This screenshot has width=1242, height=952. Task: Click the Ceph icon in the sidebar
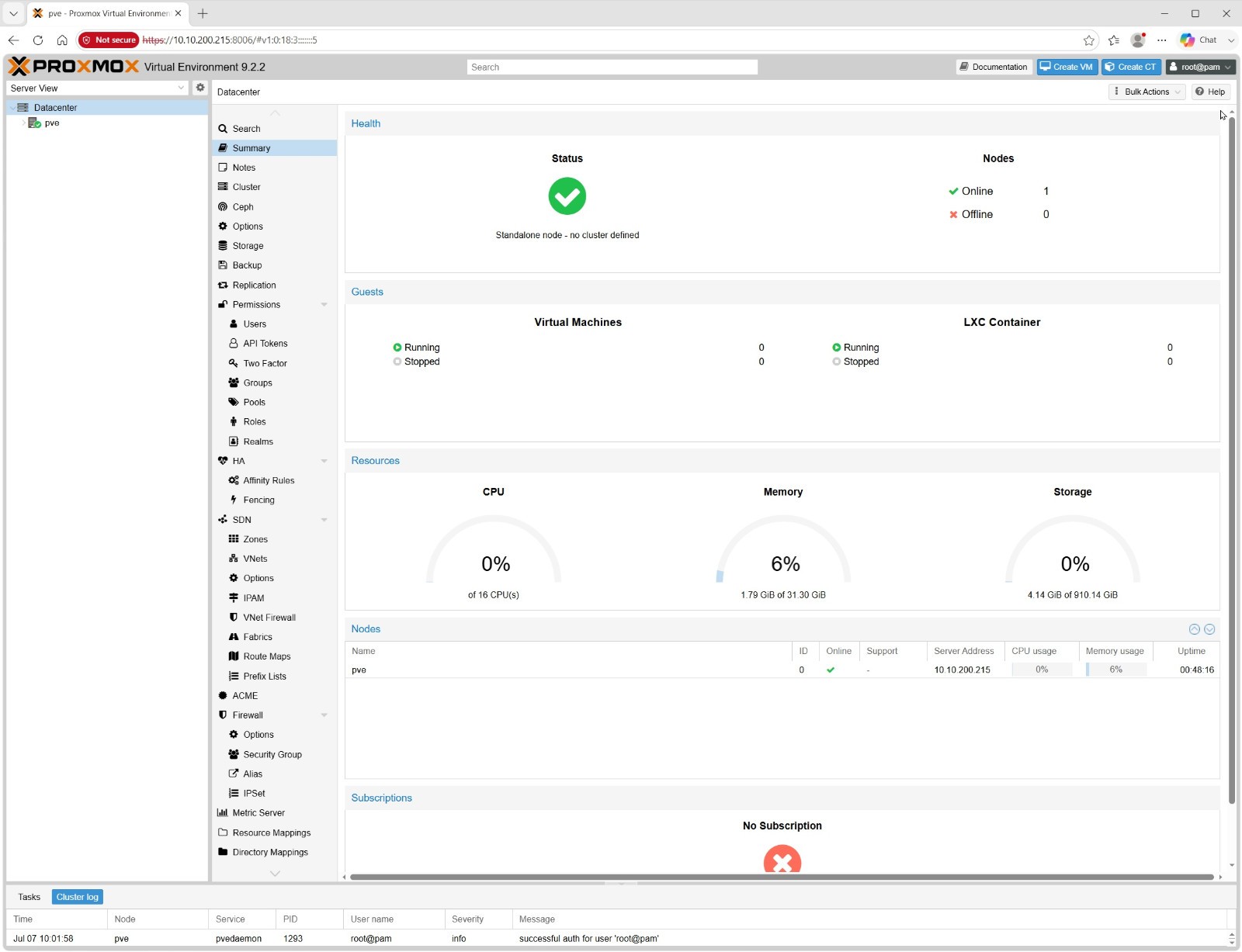pyautogui.click(x=223, y=207)
